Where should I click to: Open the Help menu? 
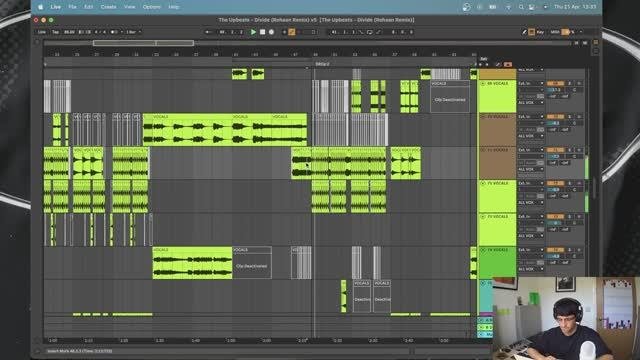tap(173, 7)
